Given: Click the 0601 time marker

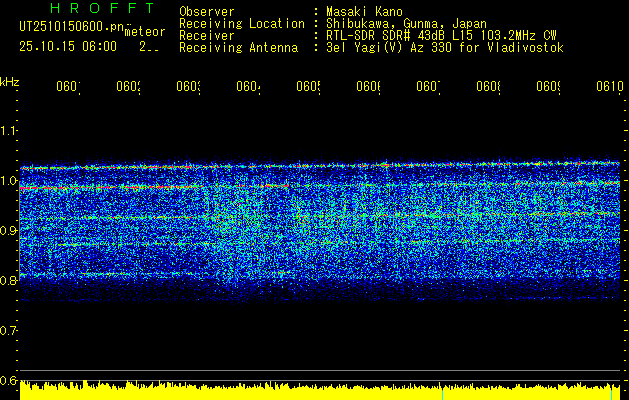Looking at the screenshot, I should point(68,87).
